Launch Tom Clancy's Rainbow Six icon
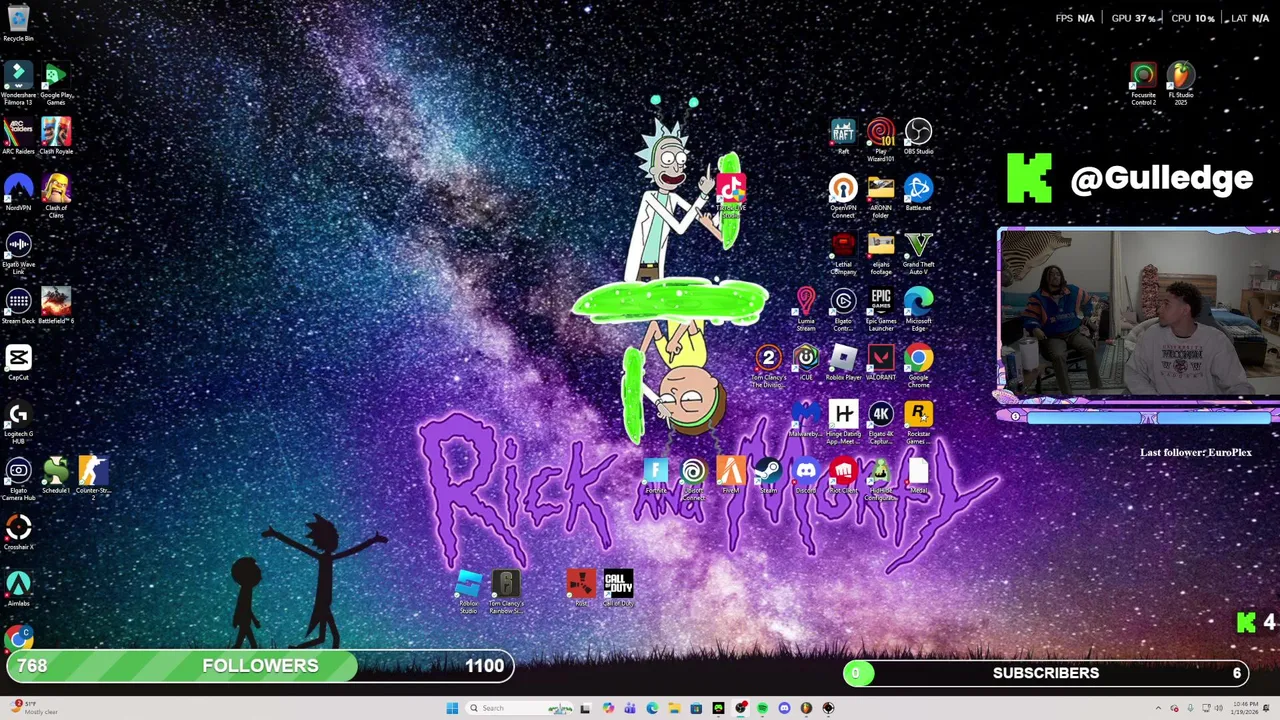Image resolution: width=1280 pixels, height=720 pixels. coord(506,591)
